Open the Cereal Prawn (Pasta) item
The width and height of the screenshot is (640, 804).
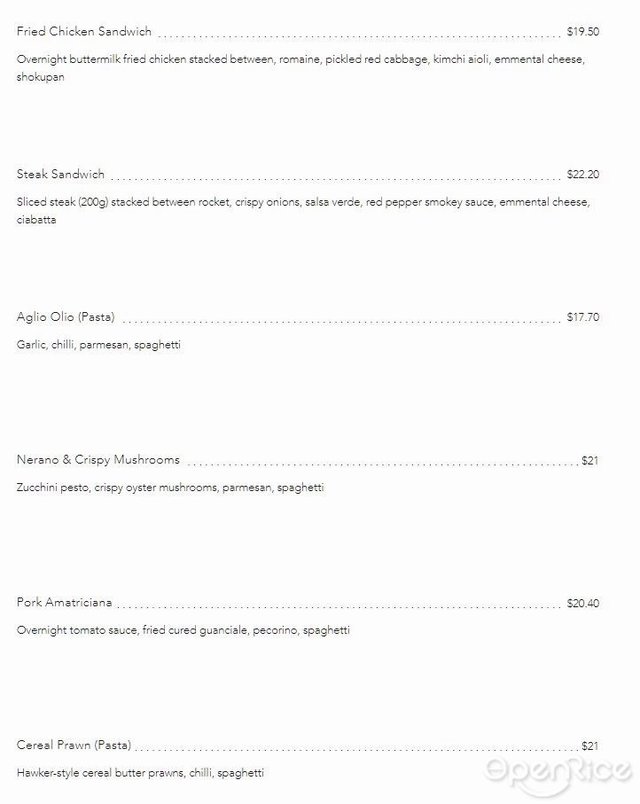(x=73, y=746)
